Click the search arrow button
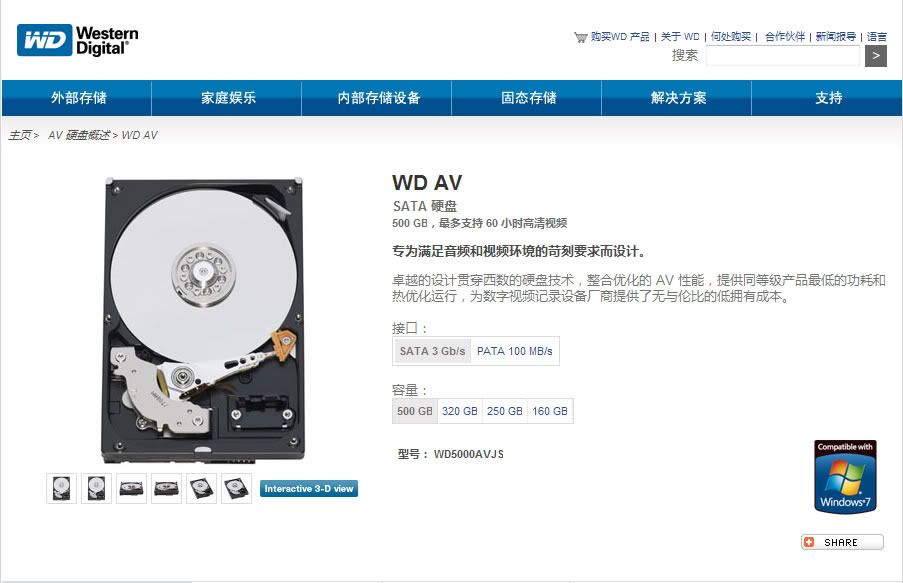 [x=875, y=56]
